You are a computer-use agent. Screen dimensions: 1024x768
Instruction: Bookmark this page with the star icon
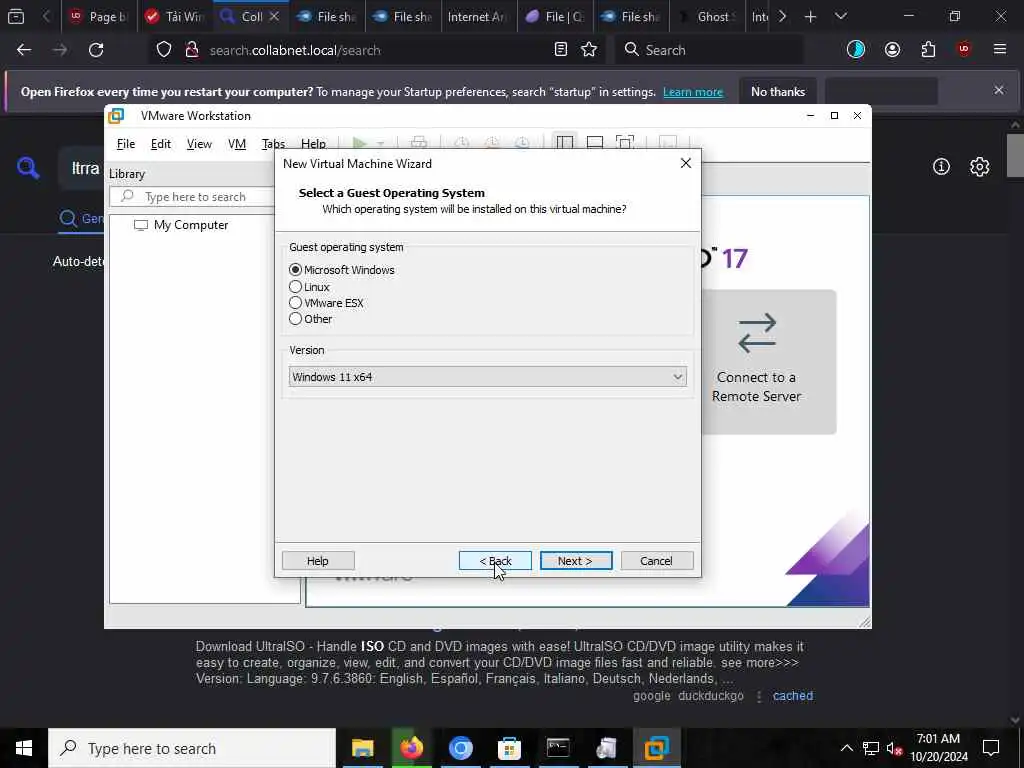(589, 50)
